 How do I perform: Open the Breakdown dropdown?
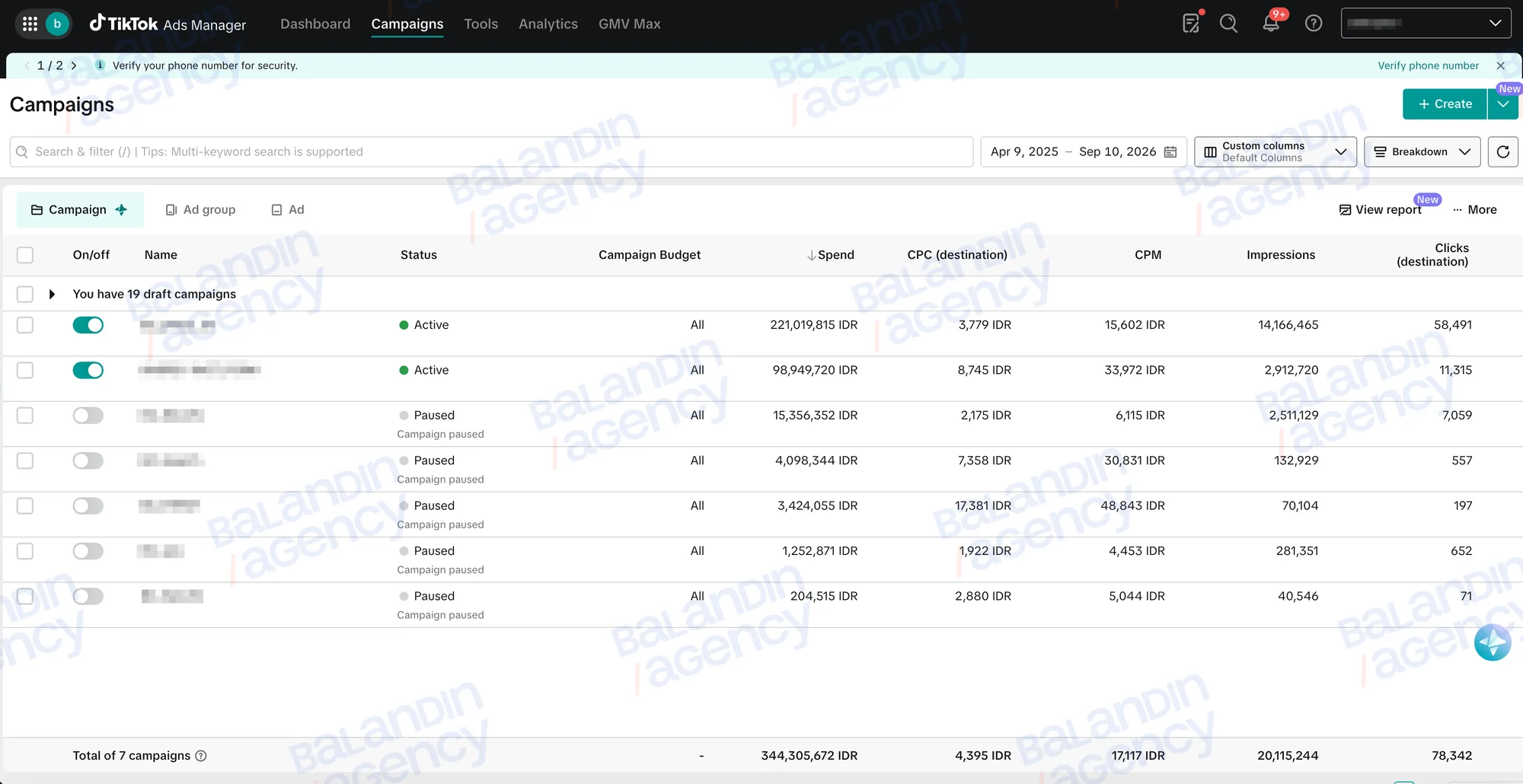pos(1422,152)
